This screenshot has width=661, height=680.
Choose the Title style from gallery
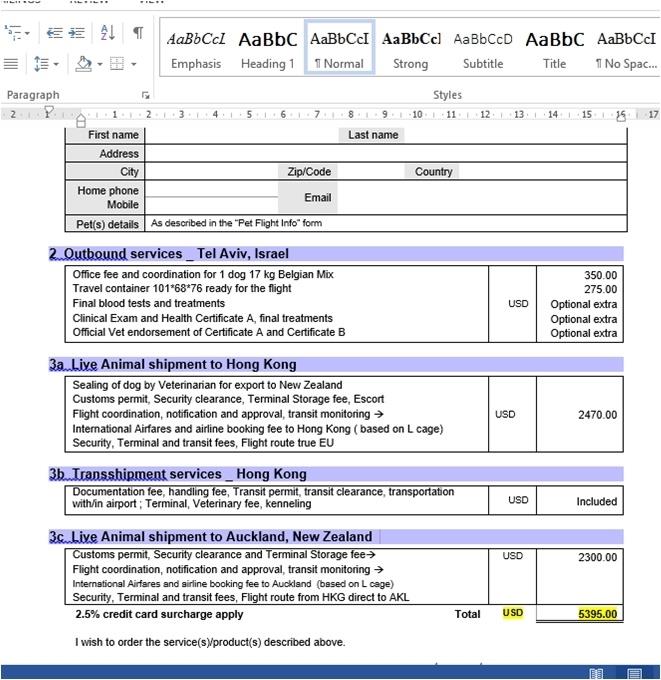tap(554, 49)
